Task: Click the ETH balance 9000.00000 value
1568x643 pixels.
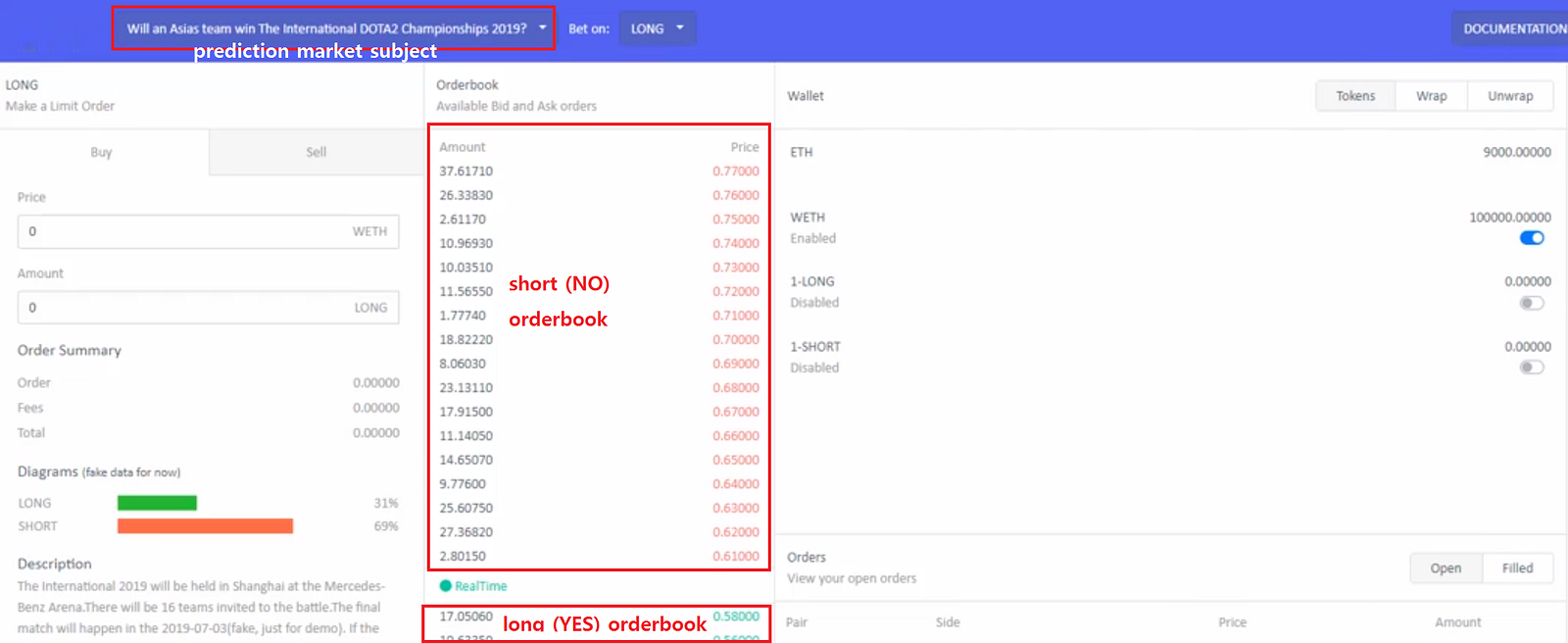Action: point(1517,152)
